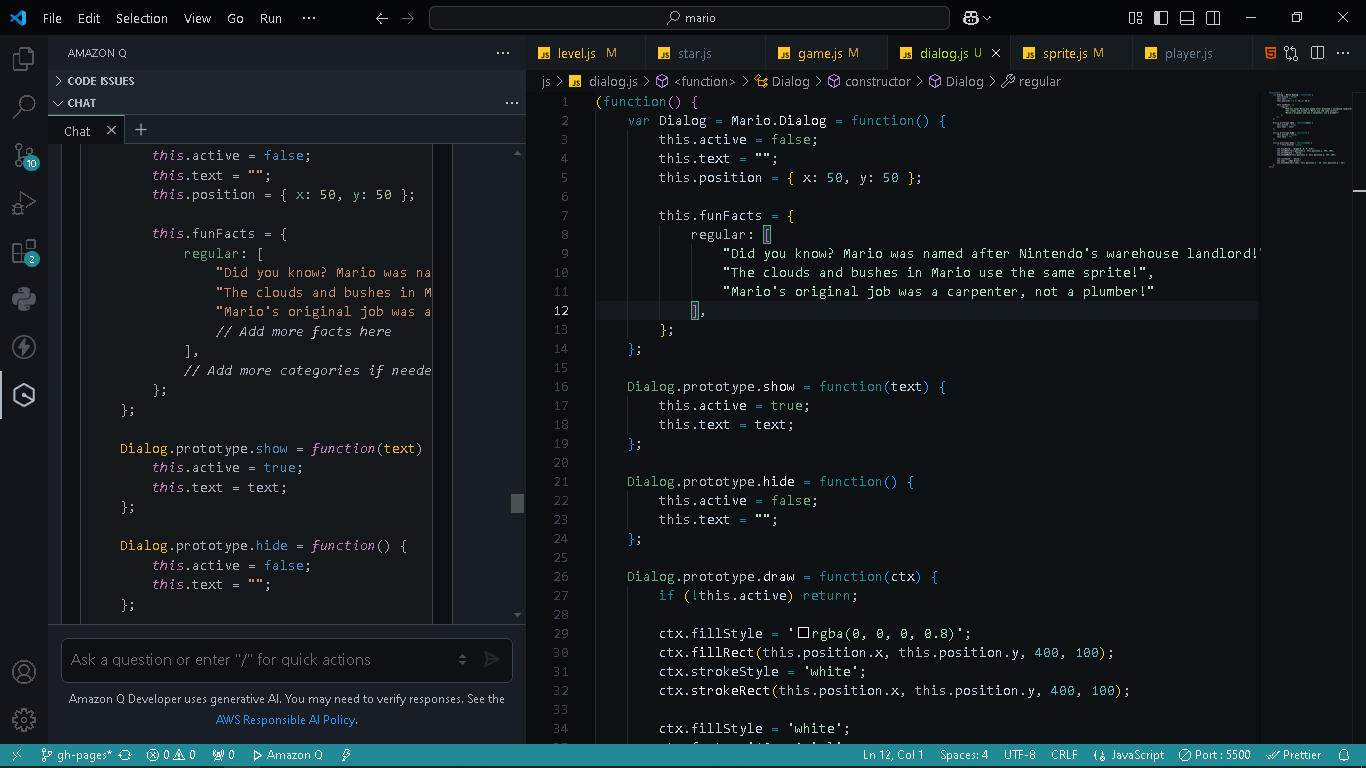Toggle the primary side bar layout button
The width and height of the screenshot is (1366, 768).
[x=1161, y=18]
